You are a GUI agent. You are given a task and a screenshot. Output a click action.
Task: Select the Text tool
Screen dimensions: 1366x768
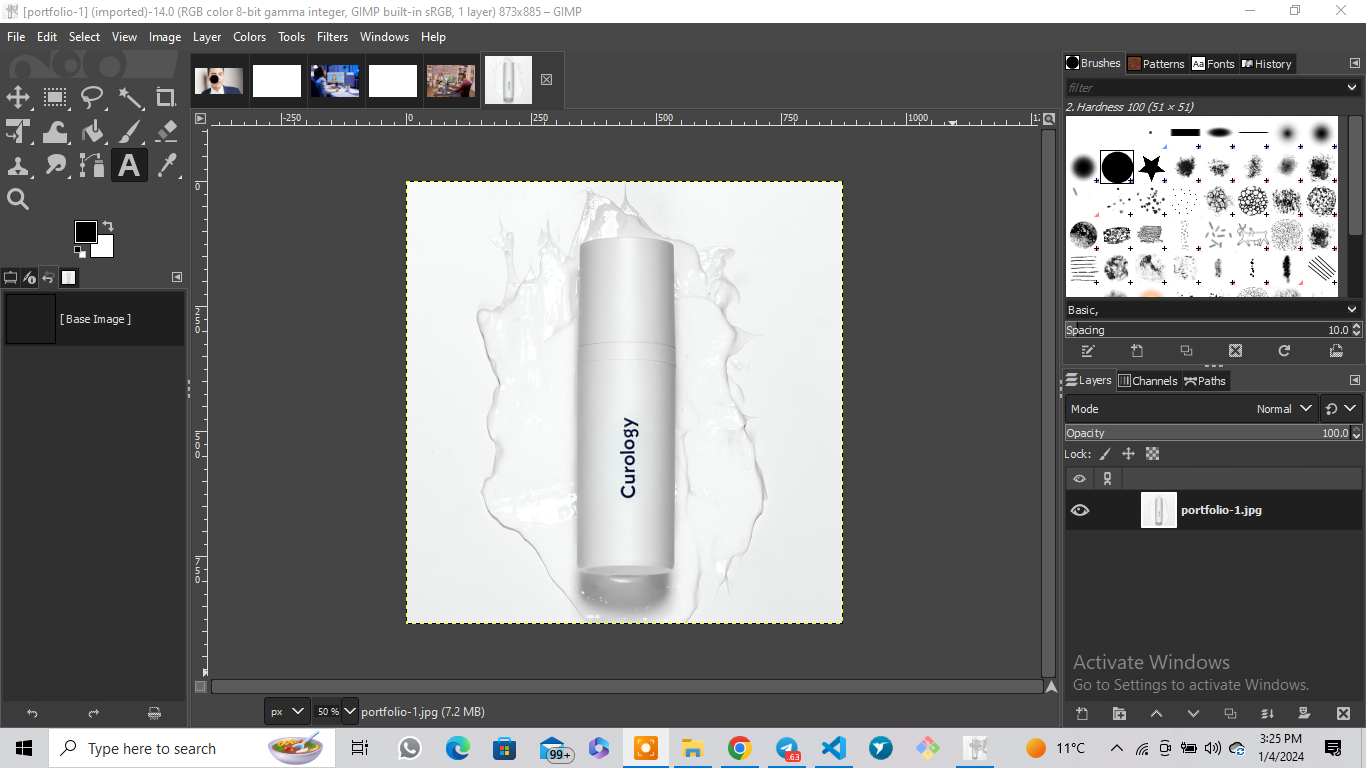(x=129, y=165)
